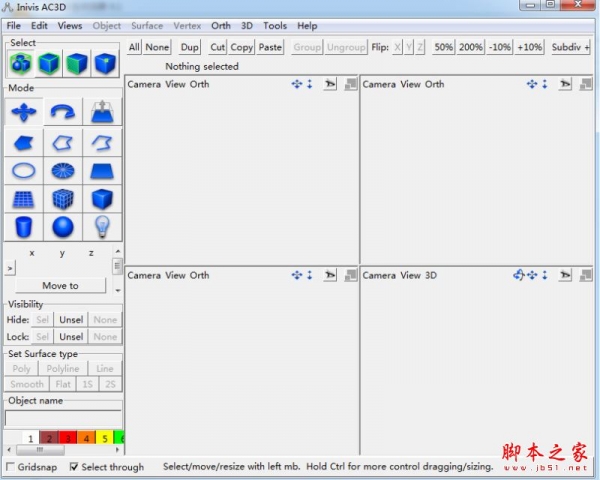Screen dimensions: 600x480
Task: Open View menu of top-left view
Action: click(x=175, y=84)
